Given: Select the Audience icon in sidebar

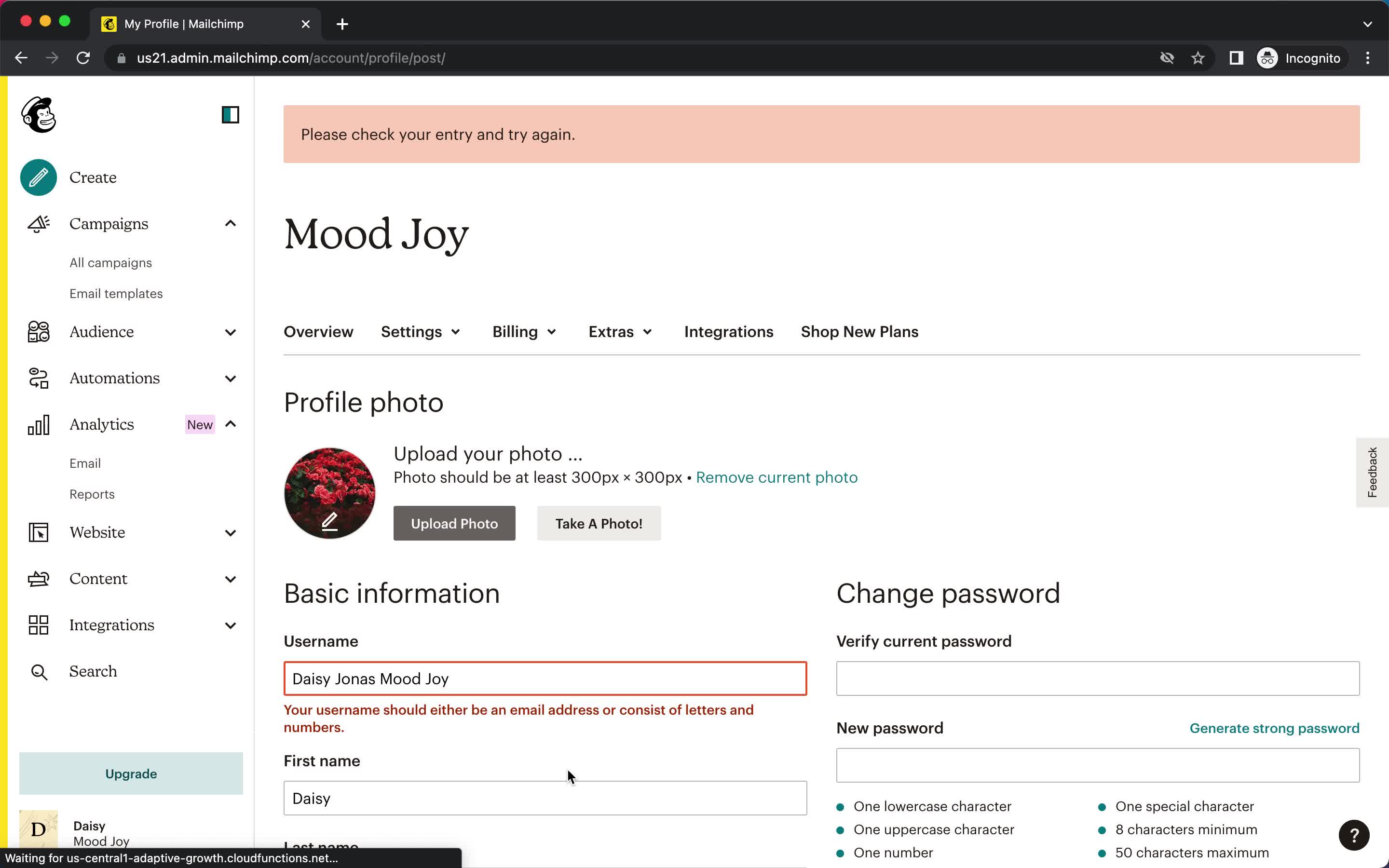Looking at the screenshot, I should 38,331.
